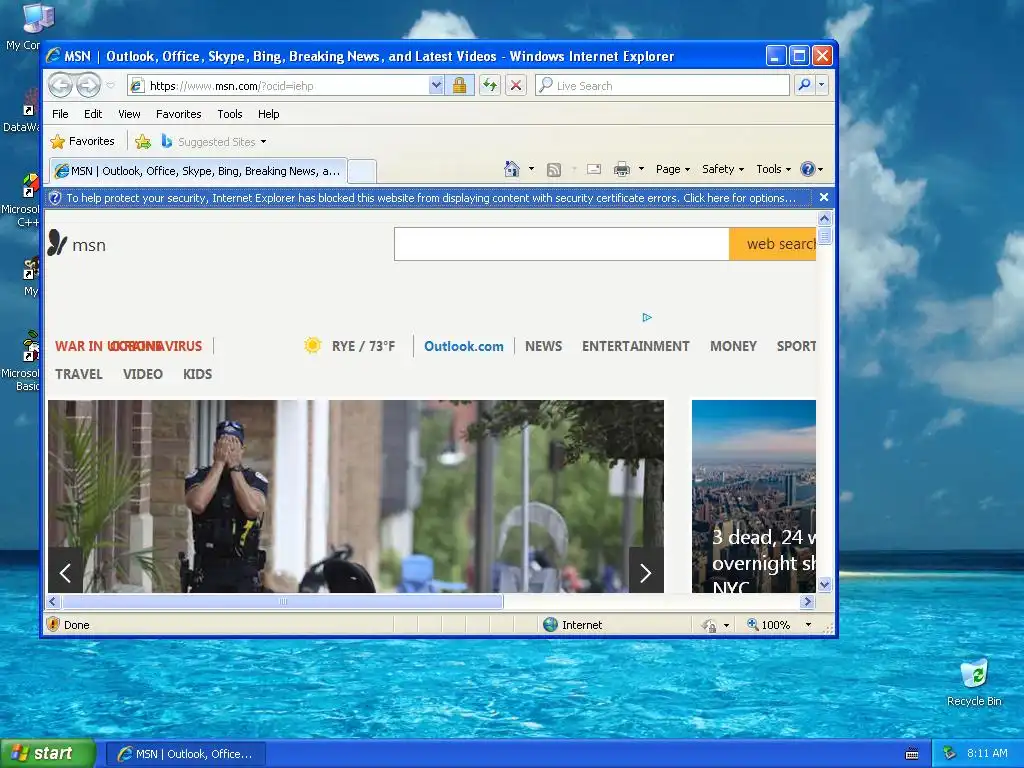Close the security information bar
The height and width of the screenshot is (768, 1024).
pyautogui.click(x=824, y=197)
